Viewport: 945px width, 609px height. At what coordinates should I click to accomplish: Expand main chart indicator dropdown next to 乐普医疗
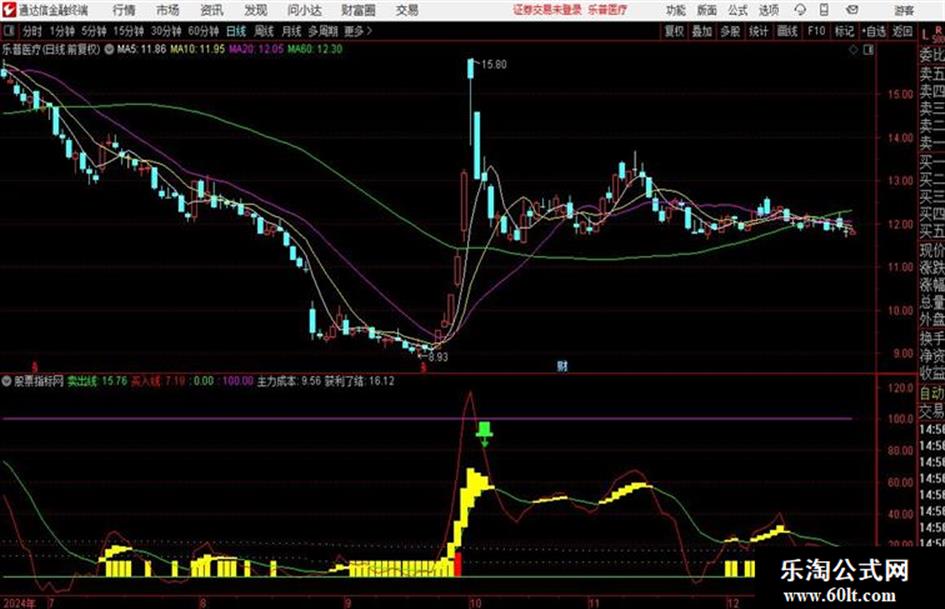109,49
